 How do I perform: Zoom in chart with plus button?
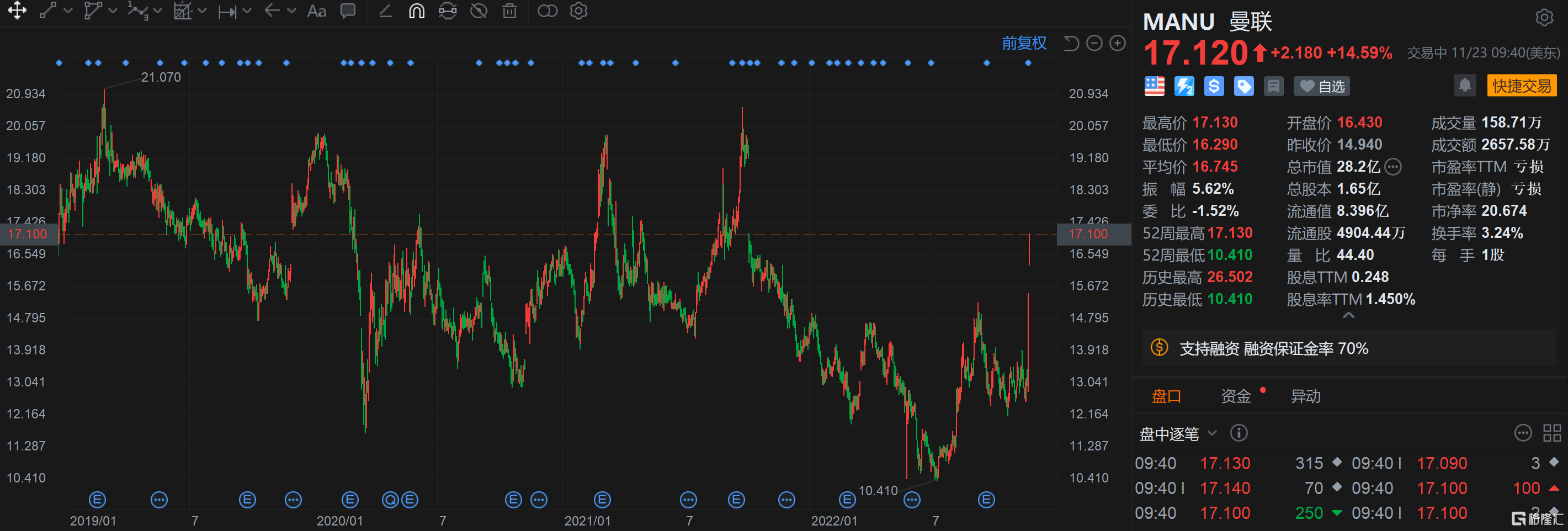coord(1117,43)
